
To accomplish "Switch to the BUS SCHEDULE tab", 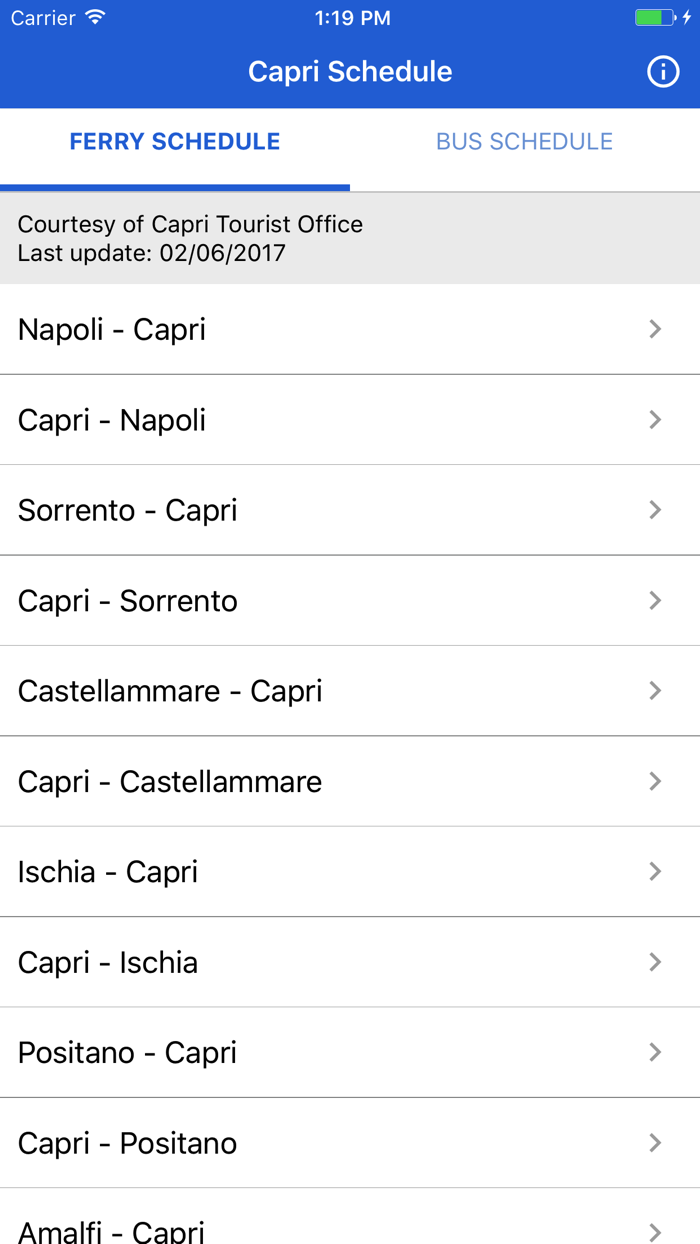I will pos(524,141).
